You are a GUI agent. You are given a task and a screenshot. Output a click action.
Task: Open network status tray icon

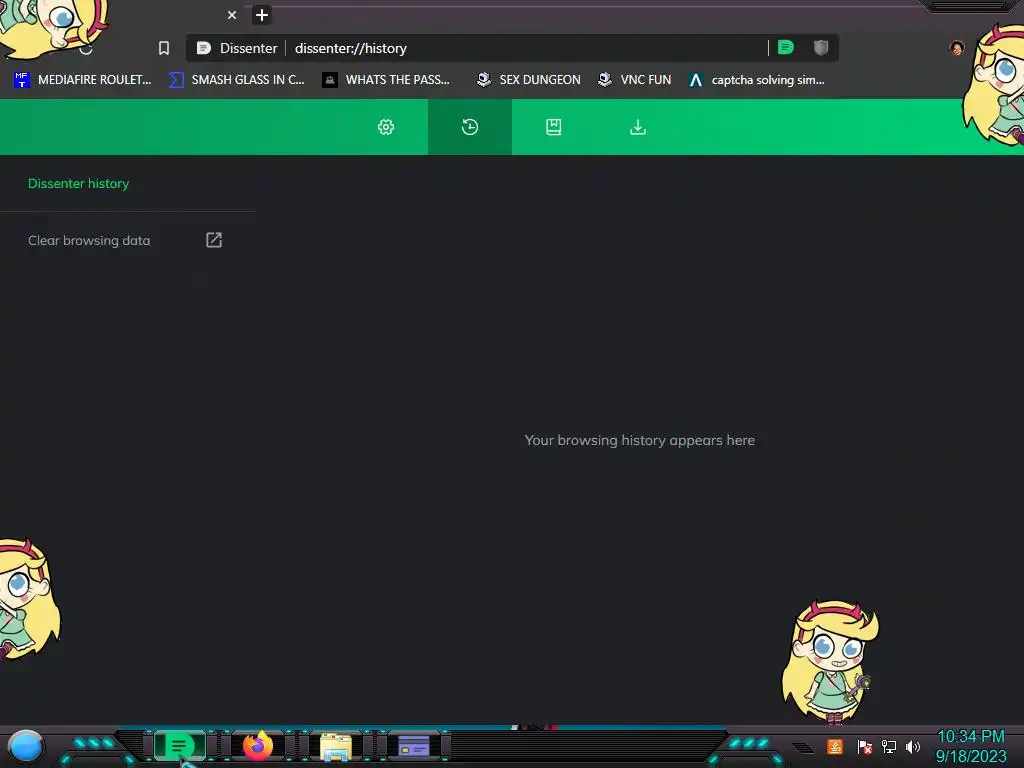889,746
